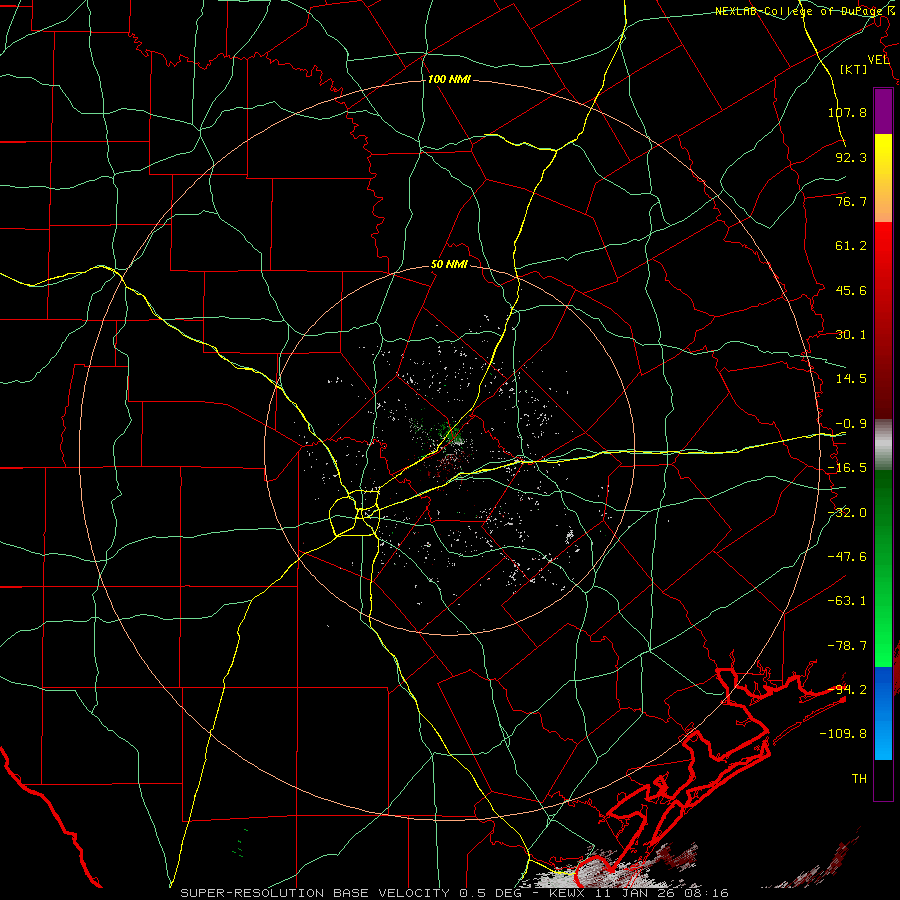Click the -94.2 velocity scale value
The image size is (900, 900).
point(847,690)
